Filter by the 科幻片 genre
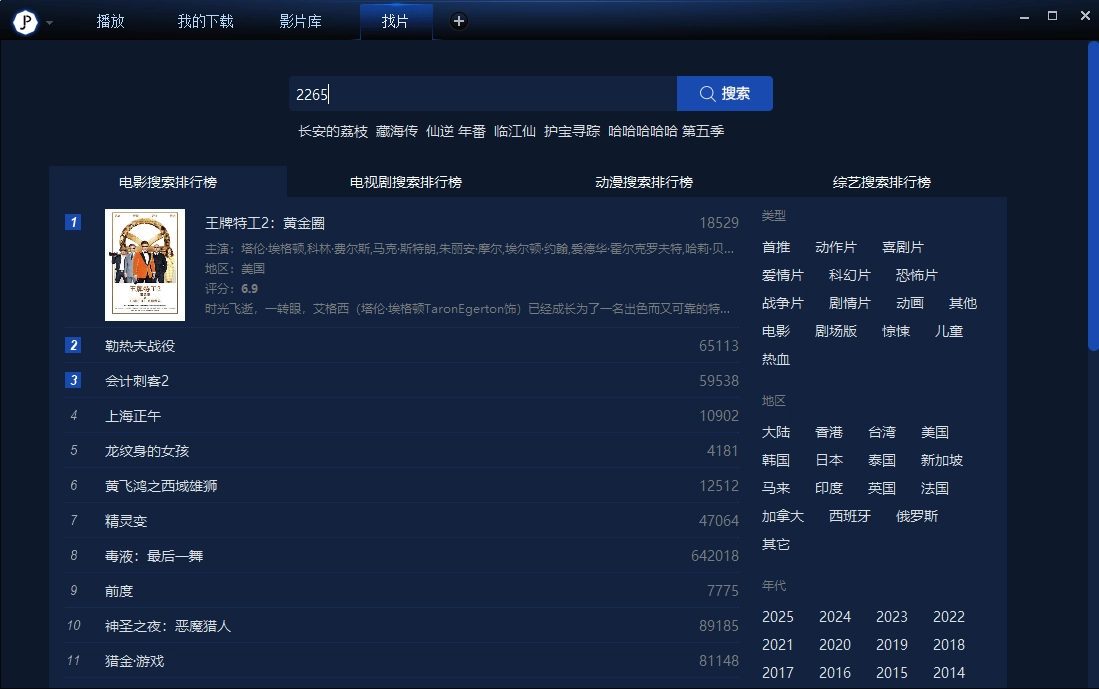 click(849, 275)
